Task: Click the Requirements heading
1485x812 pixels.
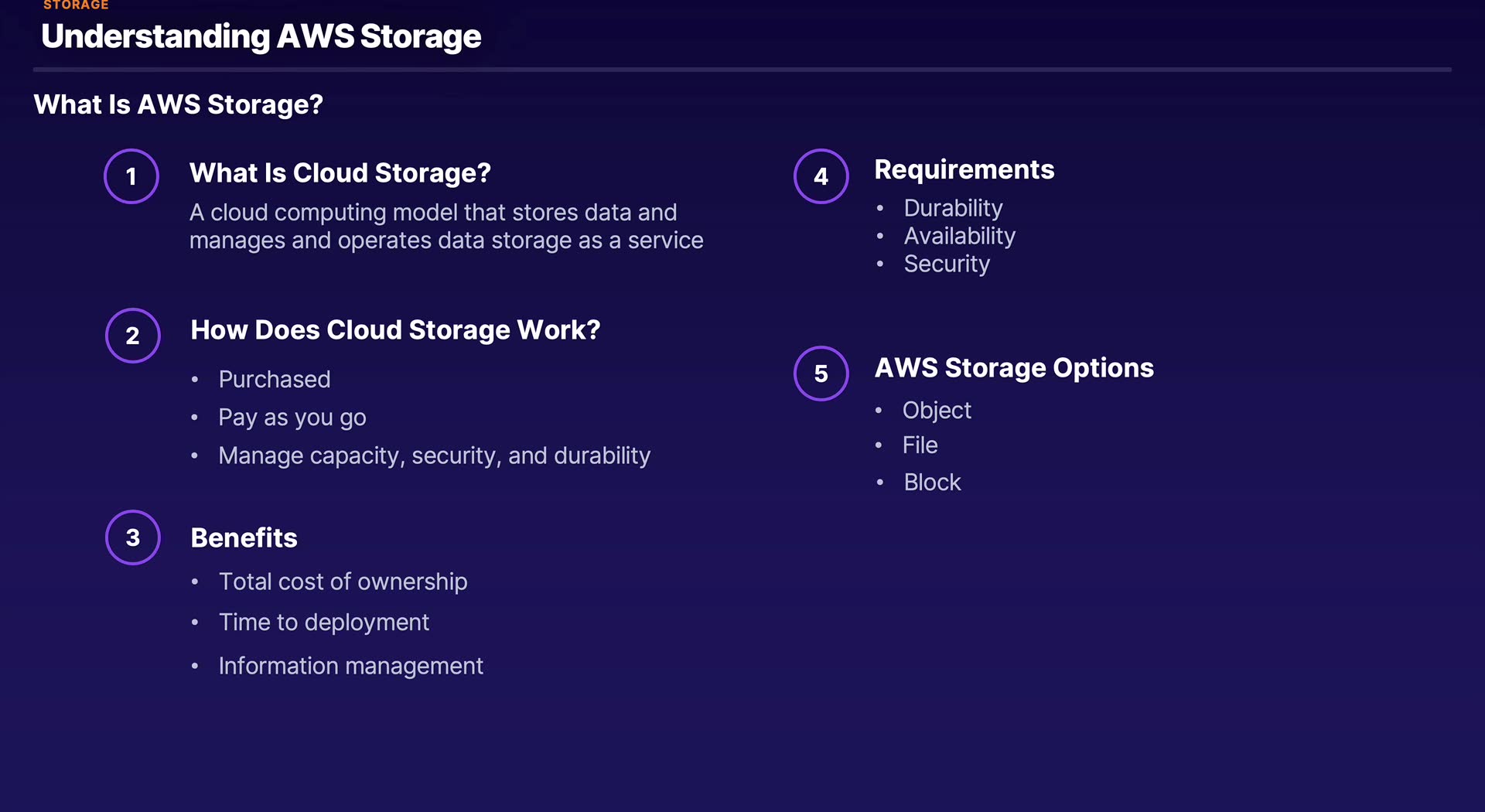Action: [964, 169]
